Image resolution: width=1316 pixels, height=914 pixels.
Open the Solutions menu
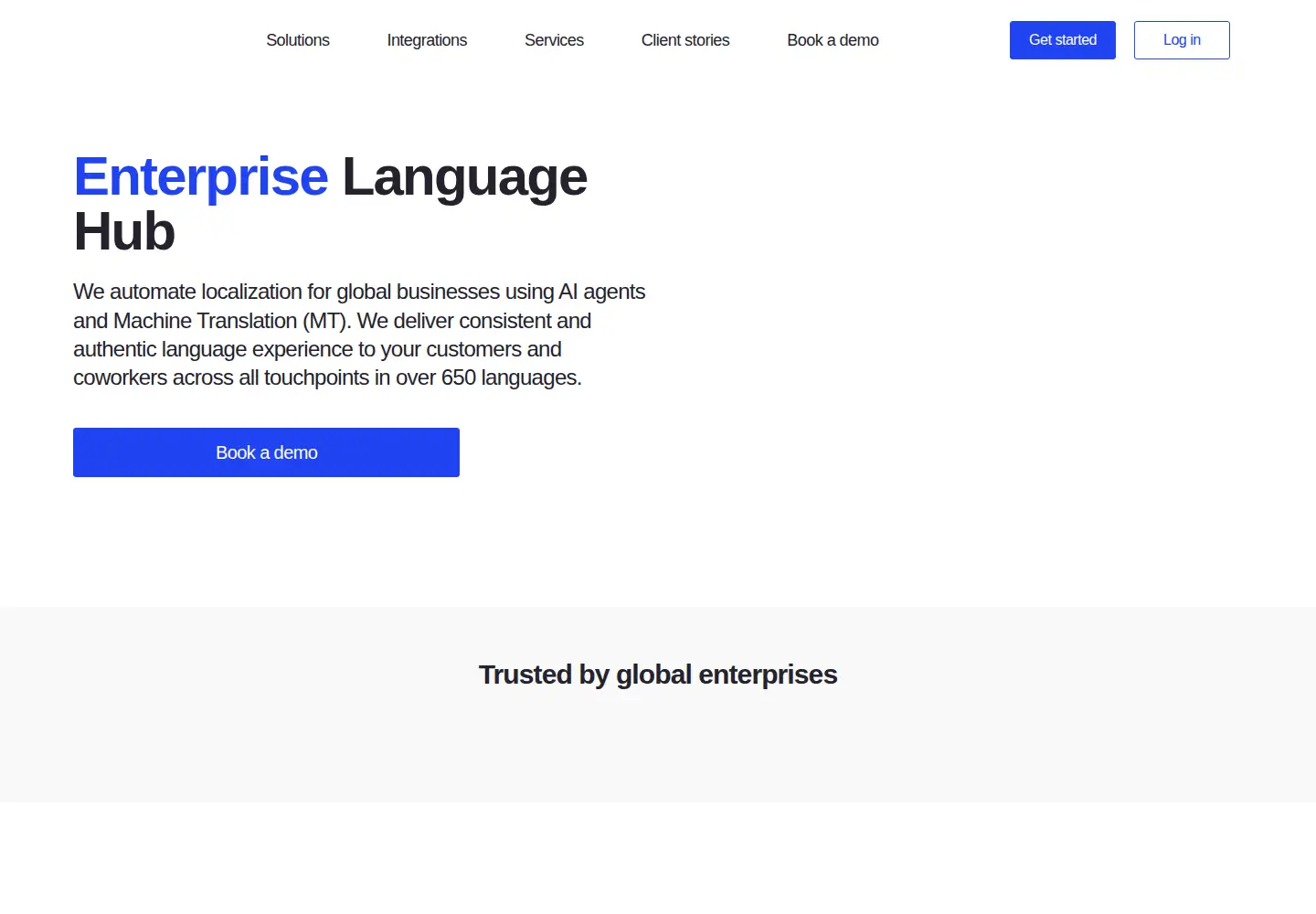[x=298, y=40]
